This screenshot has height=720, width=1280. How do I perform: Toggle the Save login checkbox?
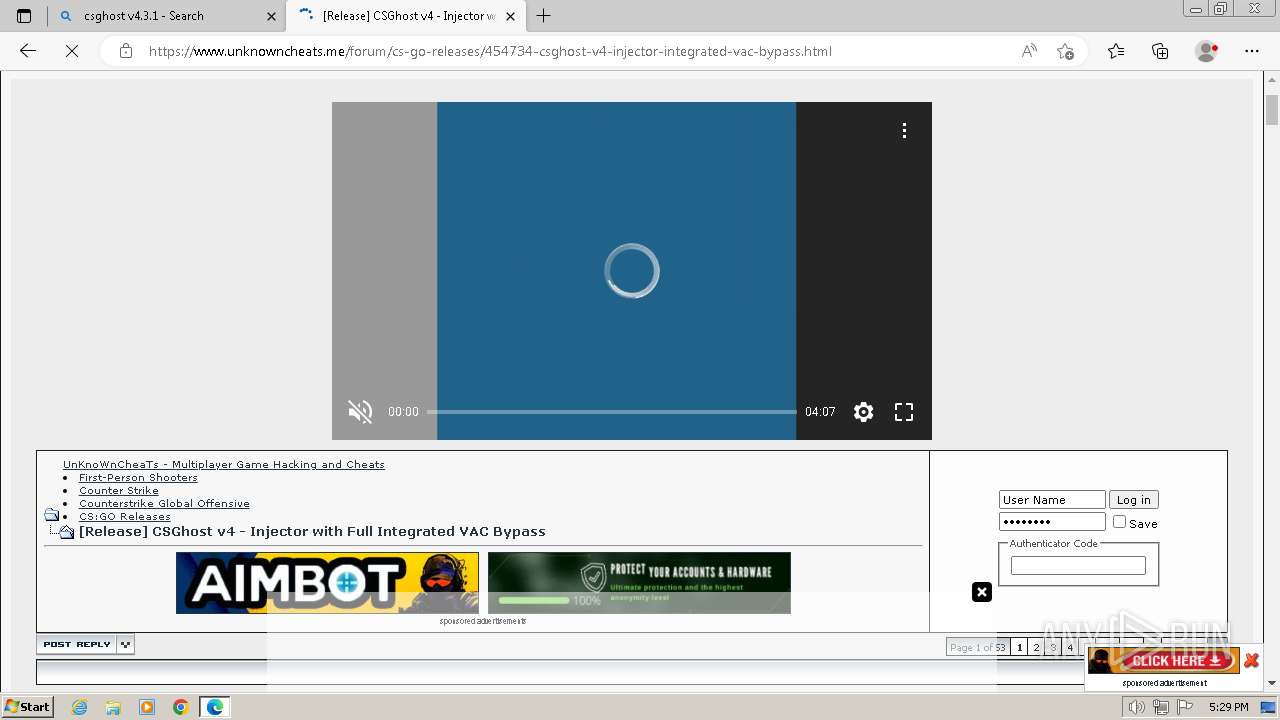click(1120, 522)
